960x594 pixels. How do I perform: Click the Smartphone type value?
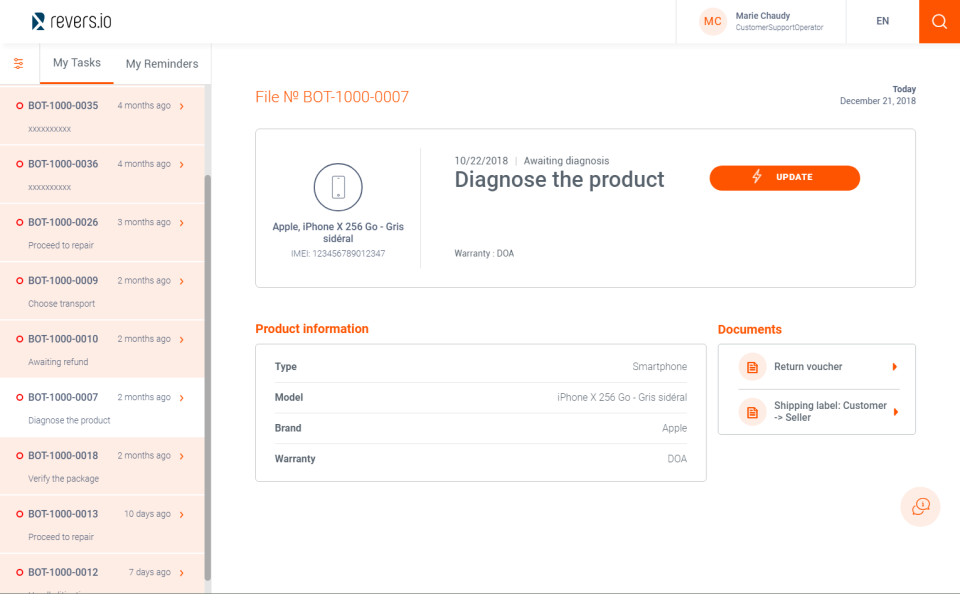click(x=659, y=367)
